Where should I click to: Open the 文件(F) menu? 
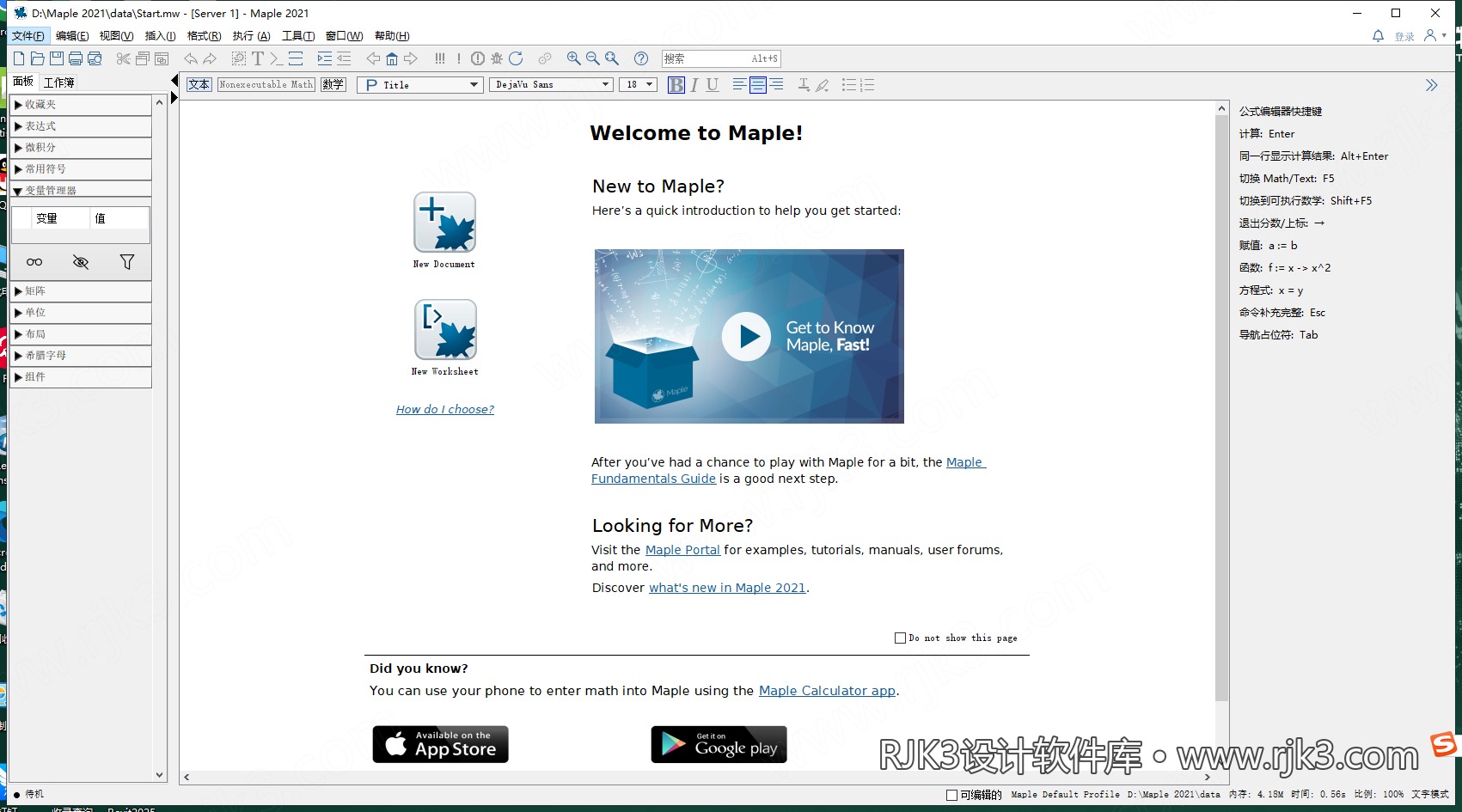pyautogui.click(x=28, y=36)
